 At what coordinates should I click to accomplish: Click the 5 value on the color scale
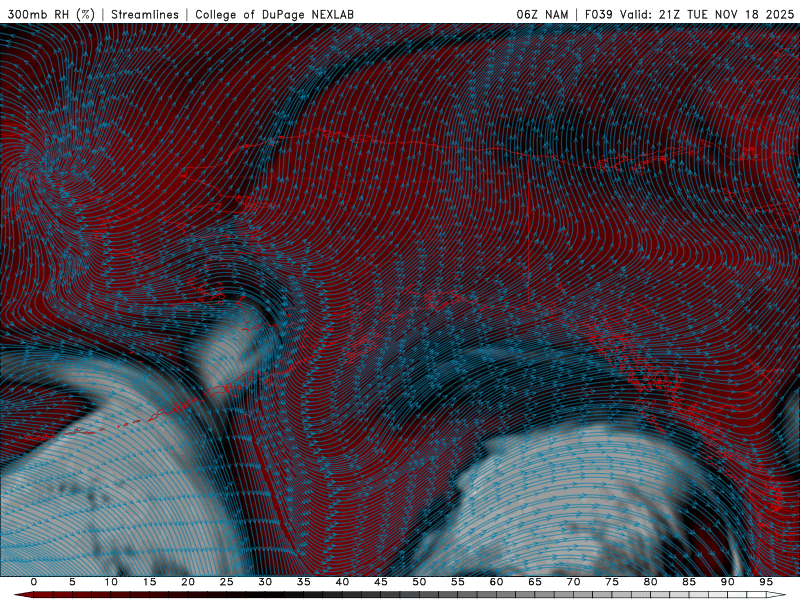coord(72,582)
